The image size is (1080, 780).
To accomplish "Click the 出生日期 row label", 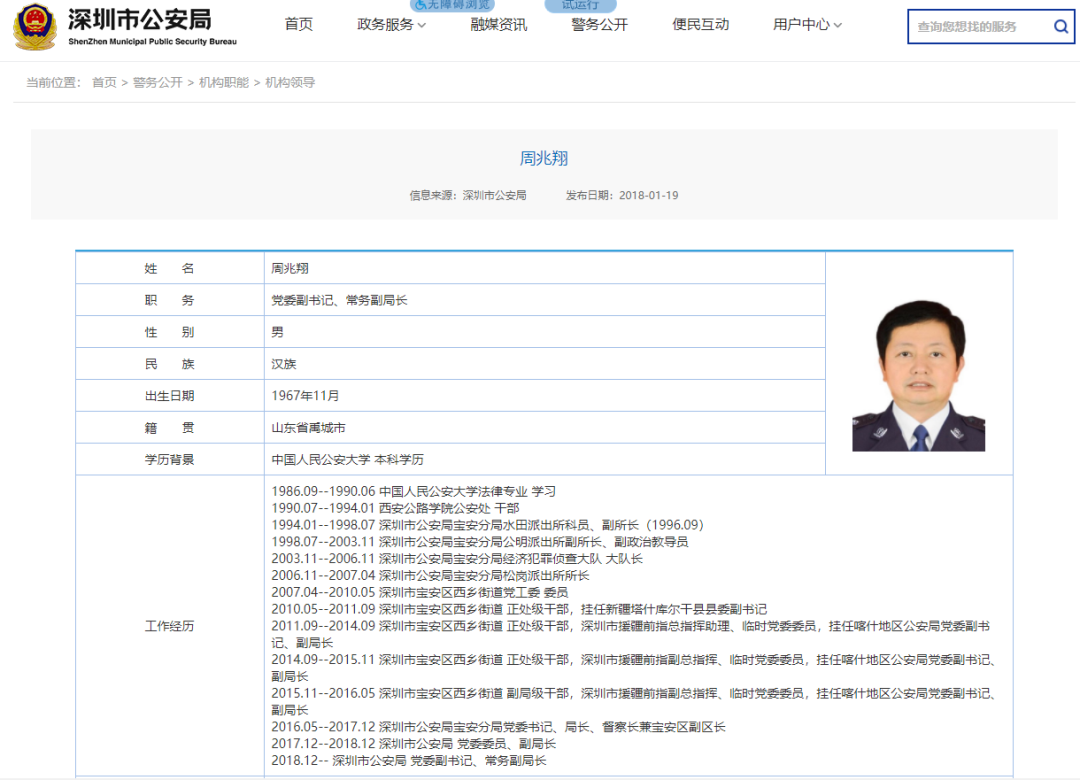I will tap(169, 396).
